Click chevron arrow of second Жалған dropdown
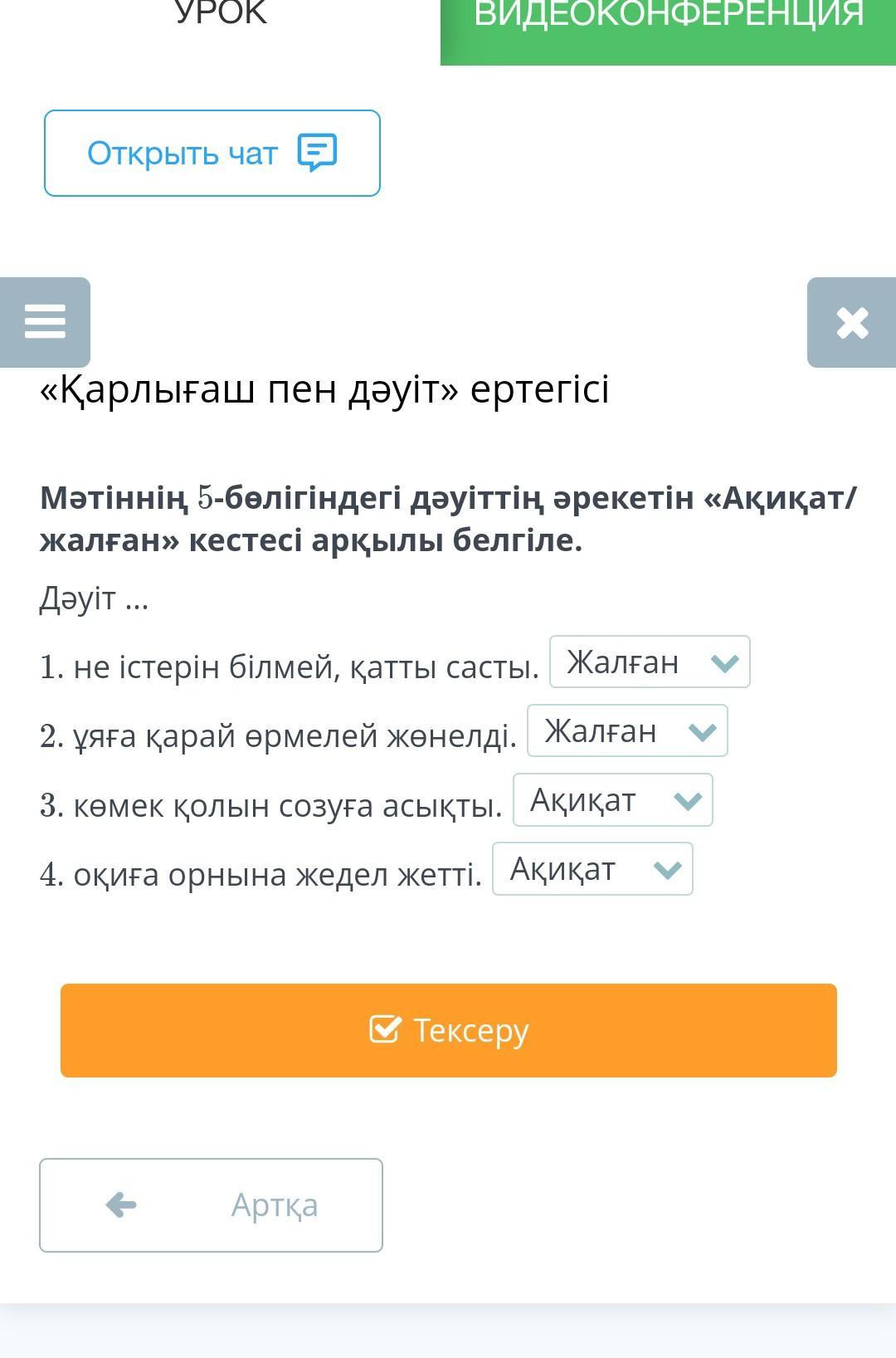 pyautogui.click(x=703, y=731)
